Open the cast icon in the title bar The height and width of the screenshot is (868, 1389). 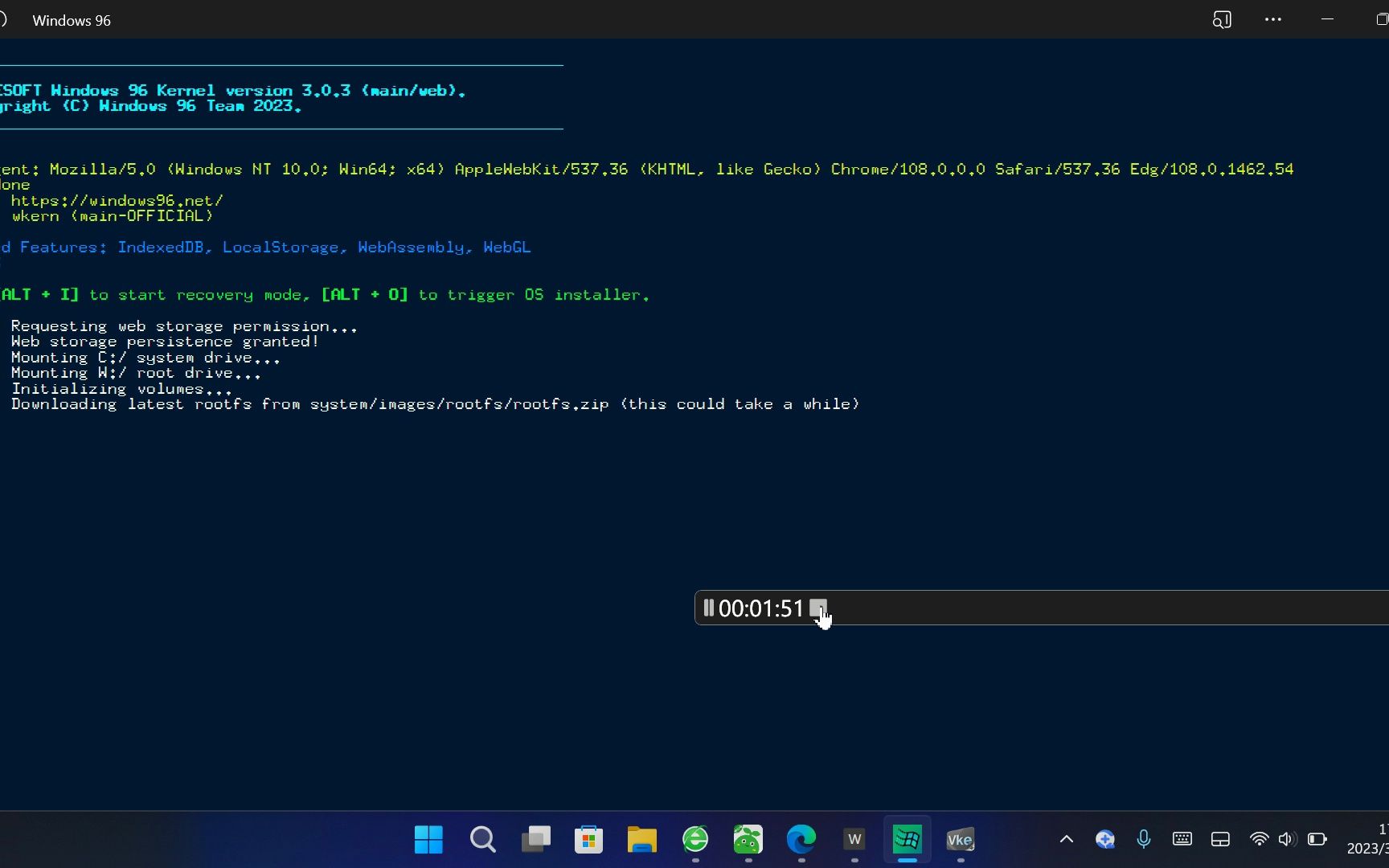(1222, 19)
